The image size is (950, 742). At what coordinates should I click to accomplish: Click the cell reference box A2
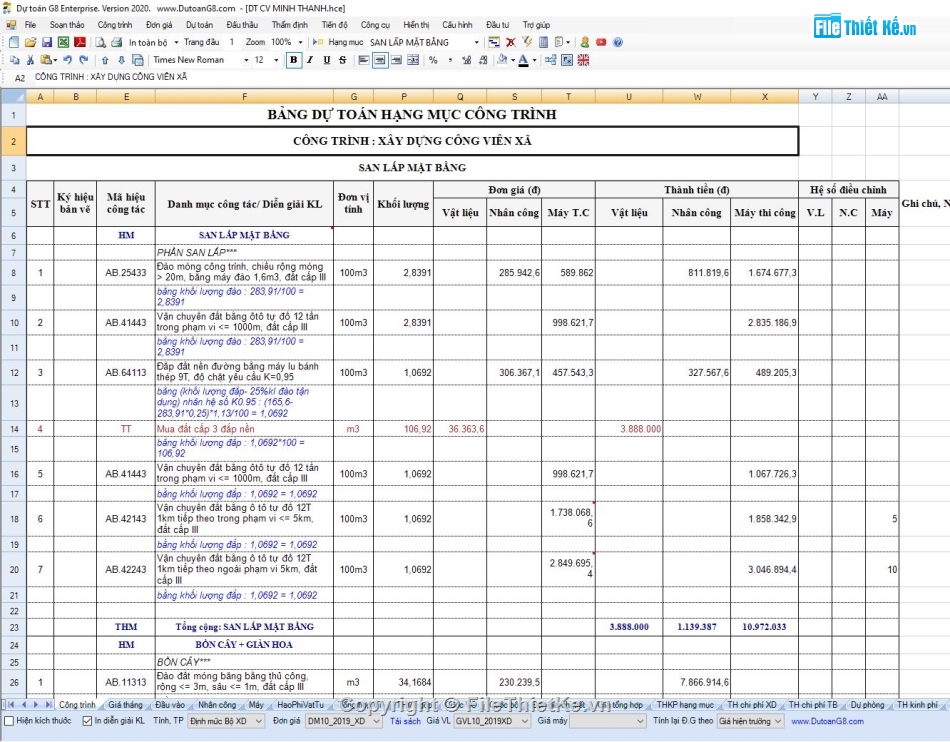point(20,78)
